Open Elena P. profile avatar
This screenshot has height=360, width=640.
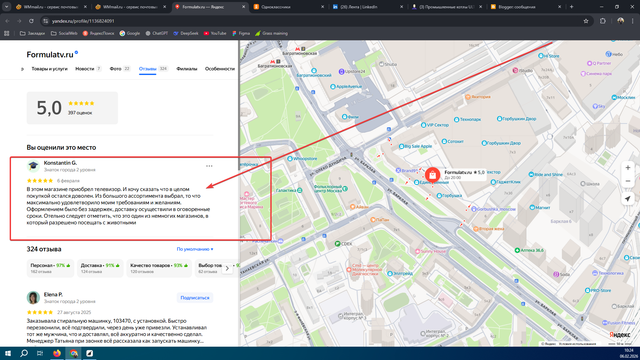[33, 298]
